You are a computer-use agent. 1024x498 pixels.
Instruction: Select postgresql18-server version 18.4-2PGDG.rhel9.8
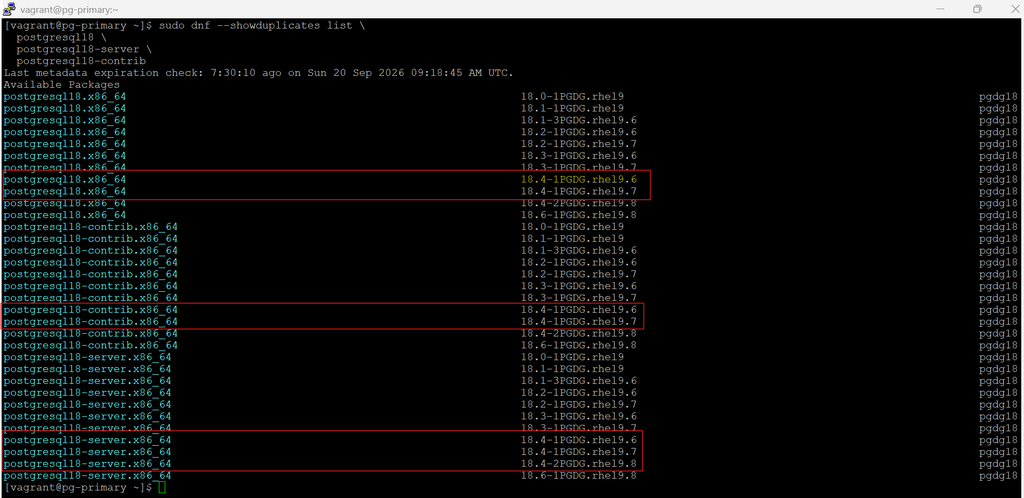[579, 464]
